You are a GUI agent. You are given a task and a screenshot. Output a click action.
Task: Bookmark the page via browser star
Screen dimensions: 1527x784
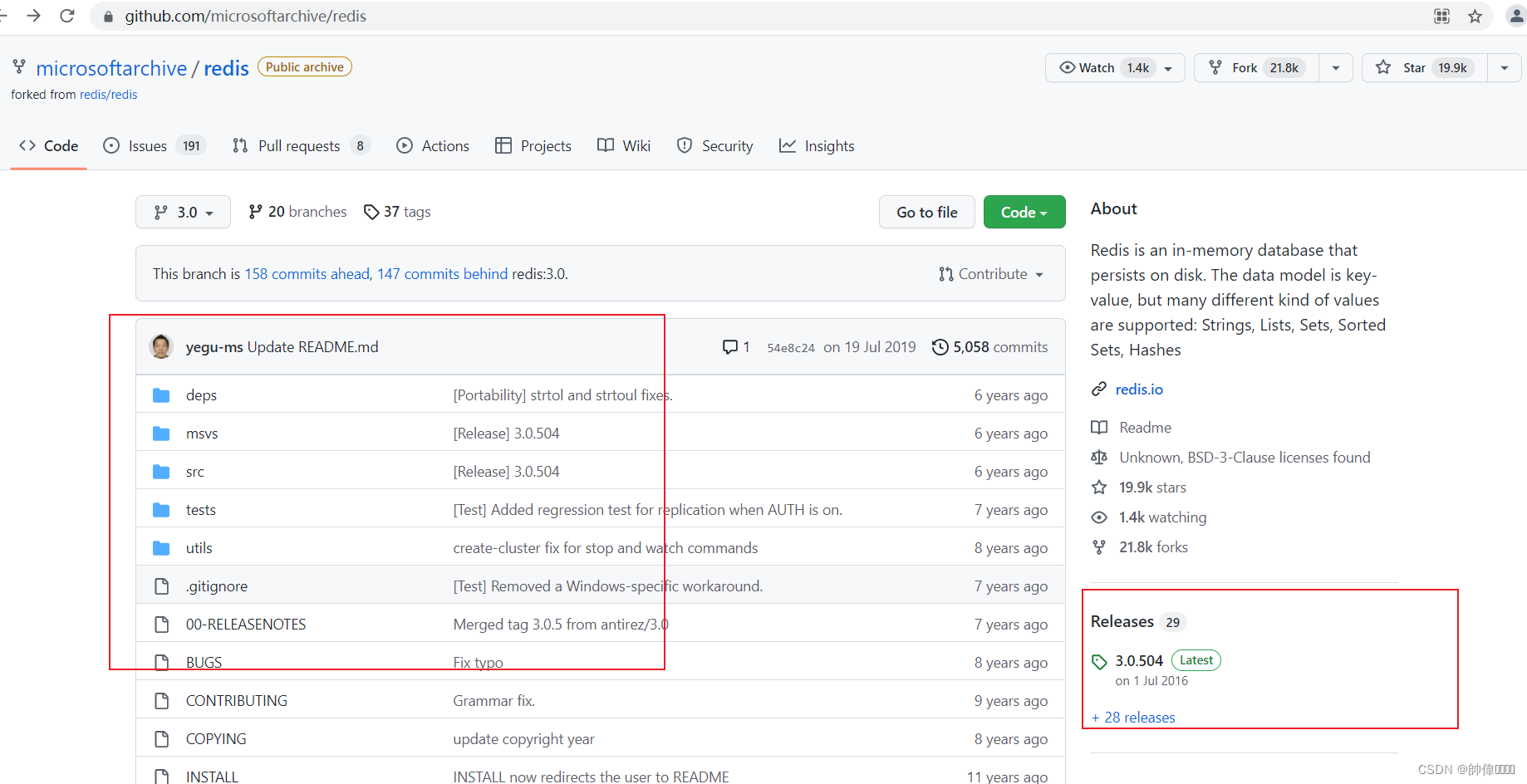click(1475, 16)
